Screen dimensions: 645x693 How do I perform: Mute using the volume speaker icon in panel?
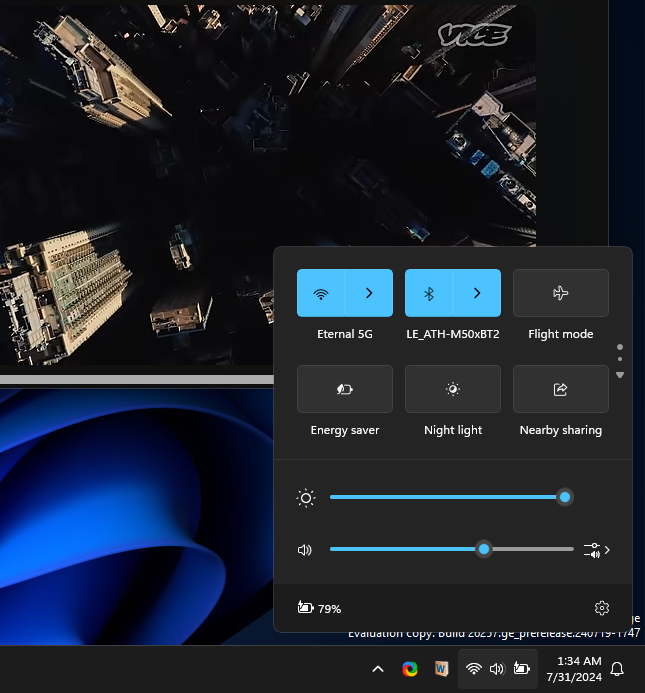(x=305, y=549)
